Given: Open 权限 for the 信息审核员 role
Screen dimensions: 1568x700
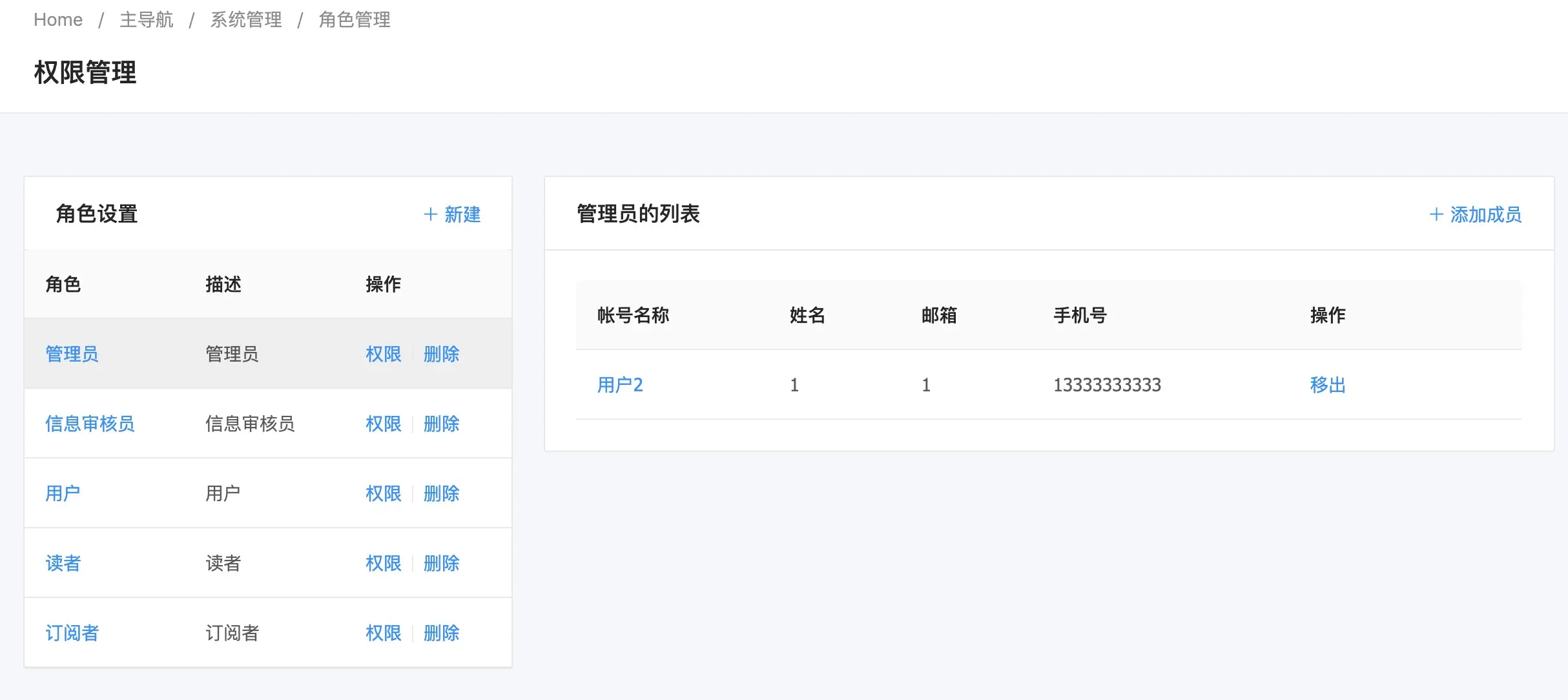Looking at the screenshot, I should pos(383,424).
